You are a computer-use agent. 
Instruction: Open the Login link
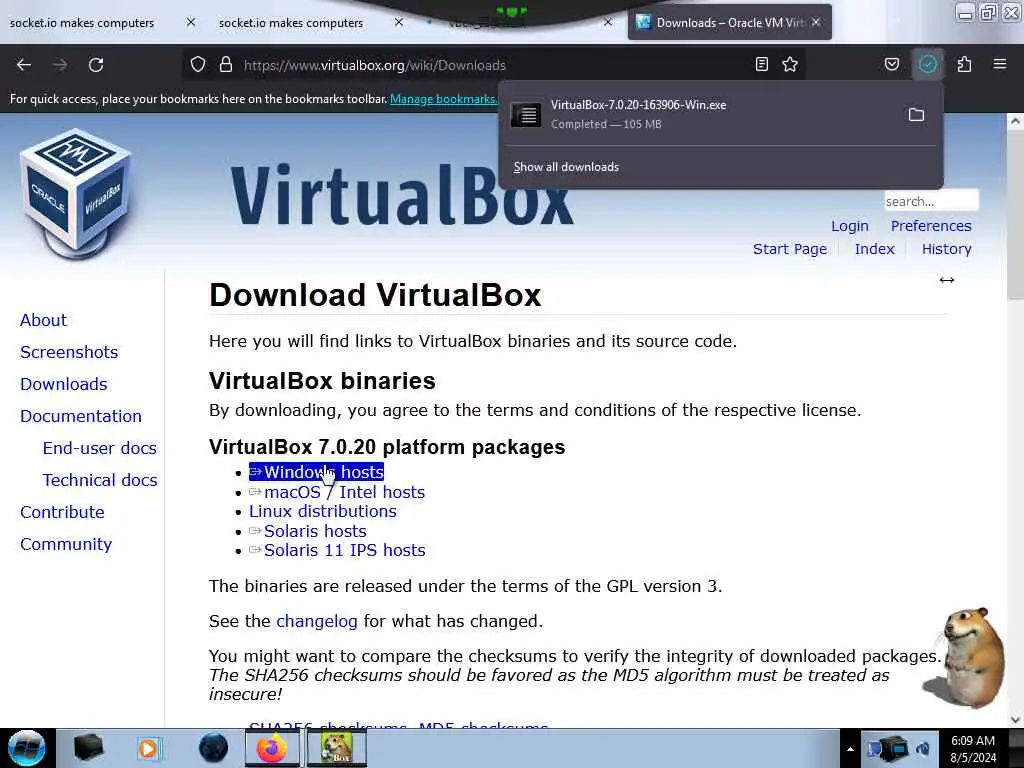850,226
